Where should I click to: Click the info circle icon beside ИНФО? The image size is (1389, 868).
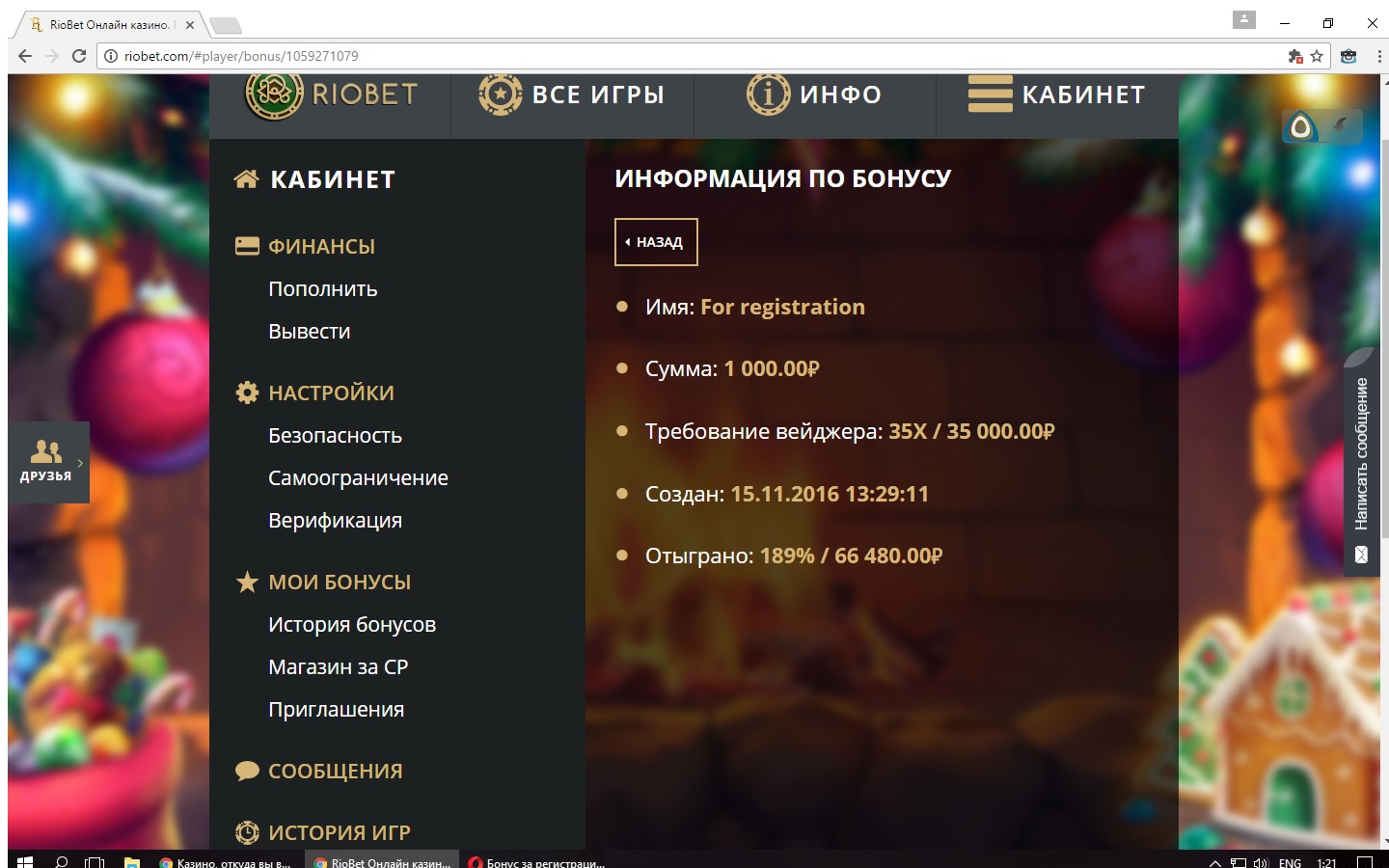768,95
